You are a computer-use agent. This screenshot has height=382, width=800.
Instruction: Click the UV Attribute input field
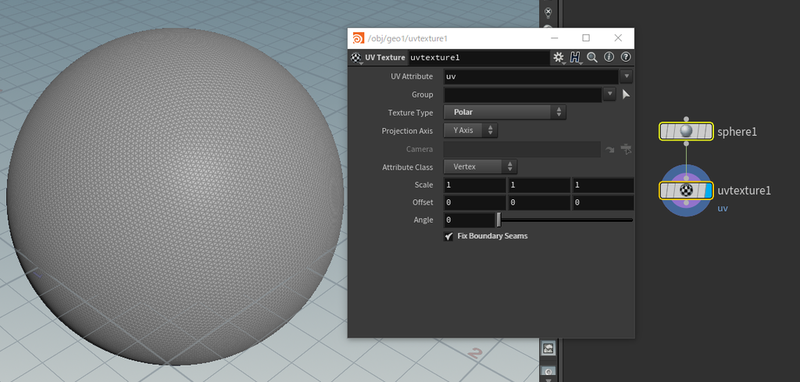pos(531,77)
